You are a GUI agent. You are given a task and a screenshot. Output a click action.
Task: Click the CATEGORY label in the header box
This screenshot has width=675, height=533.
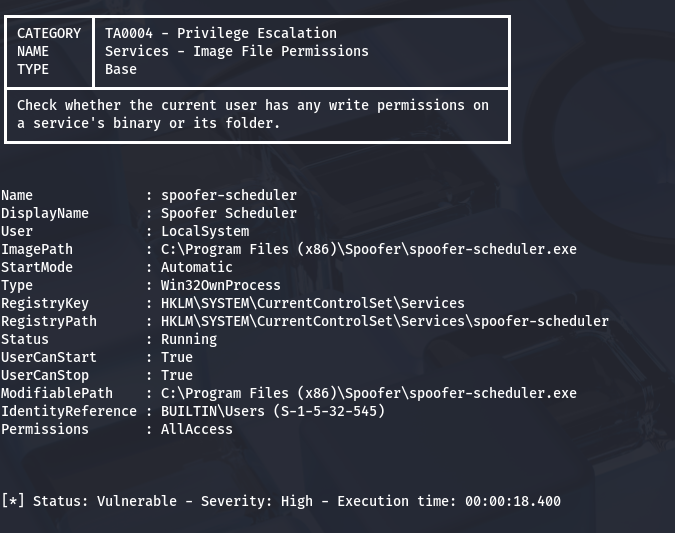click(49, 33)
